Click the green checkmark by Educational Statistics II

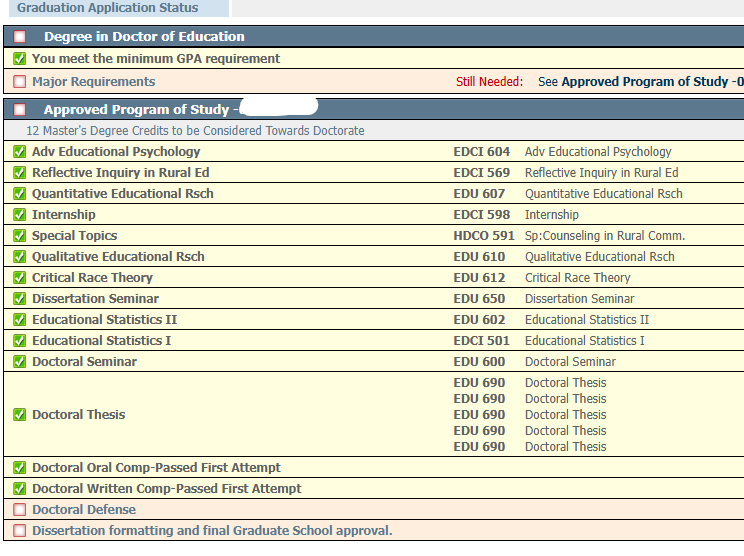pos(19,320)
